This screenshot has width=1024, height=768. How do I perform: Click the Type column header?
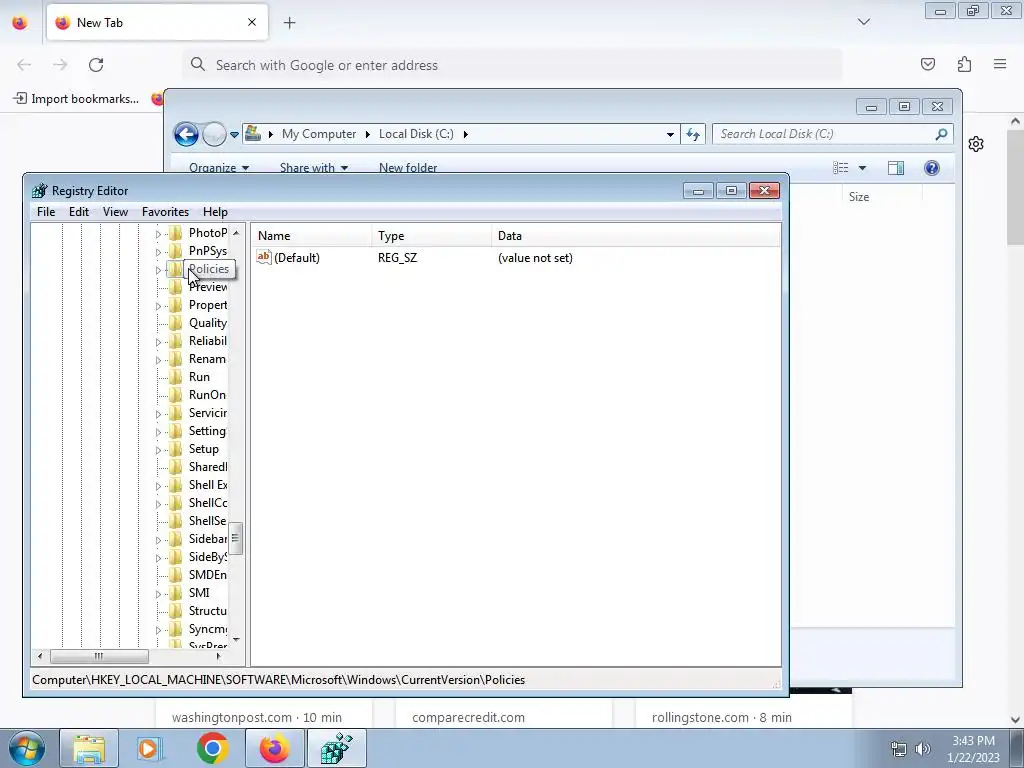coord(432,236)
